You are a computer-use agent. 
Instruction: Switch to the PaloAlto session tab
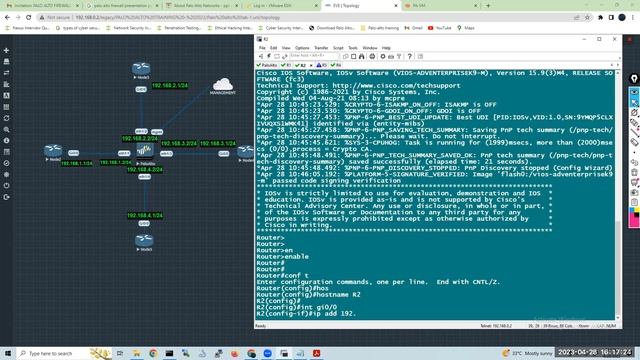(x=267, y=65)
